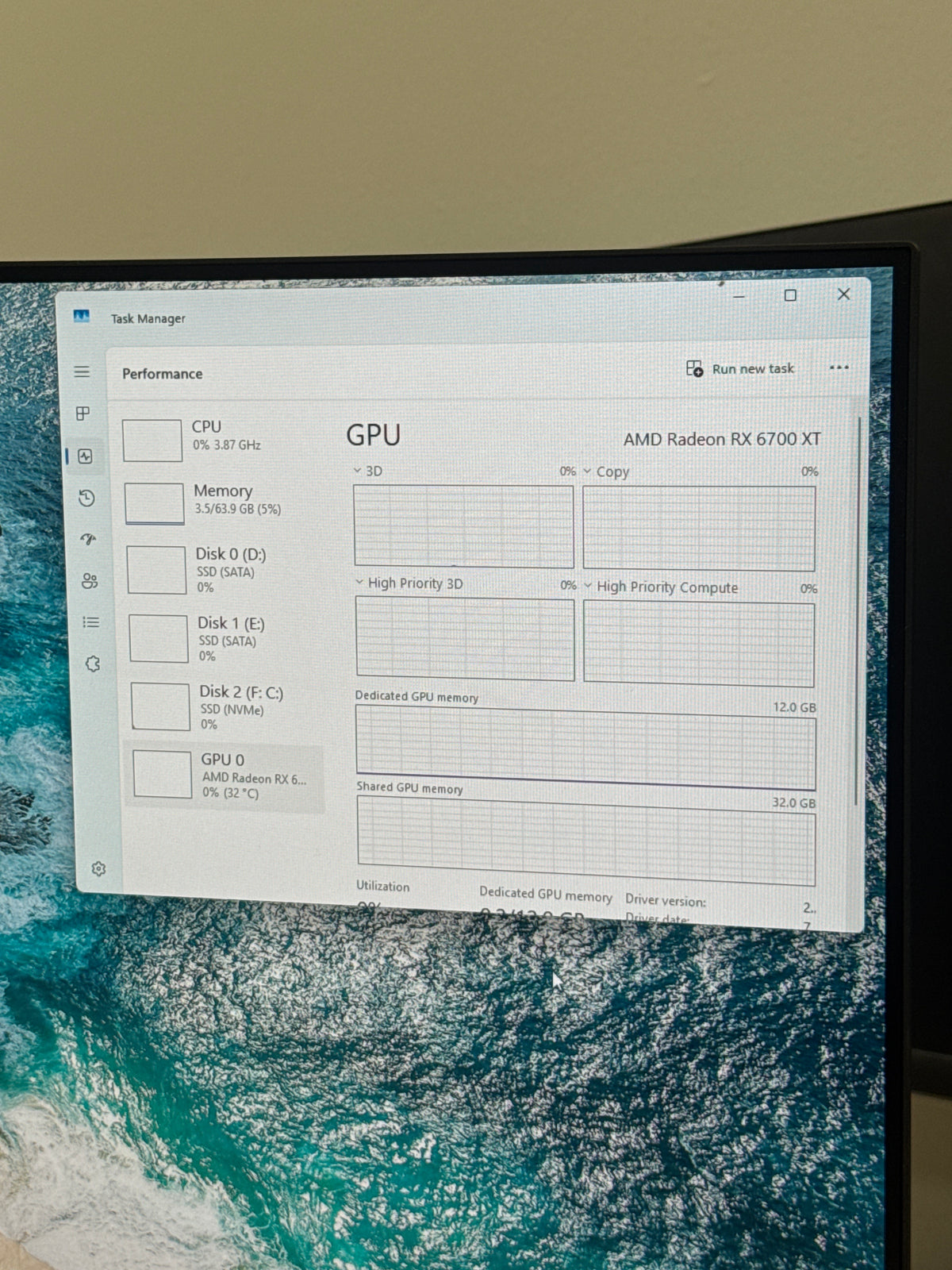Viewport: 952px width, 1270px height.
Task: Click the Task Manager title bar icon
Action: click(81, 317)
